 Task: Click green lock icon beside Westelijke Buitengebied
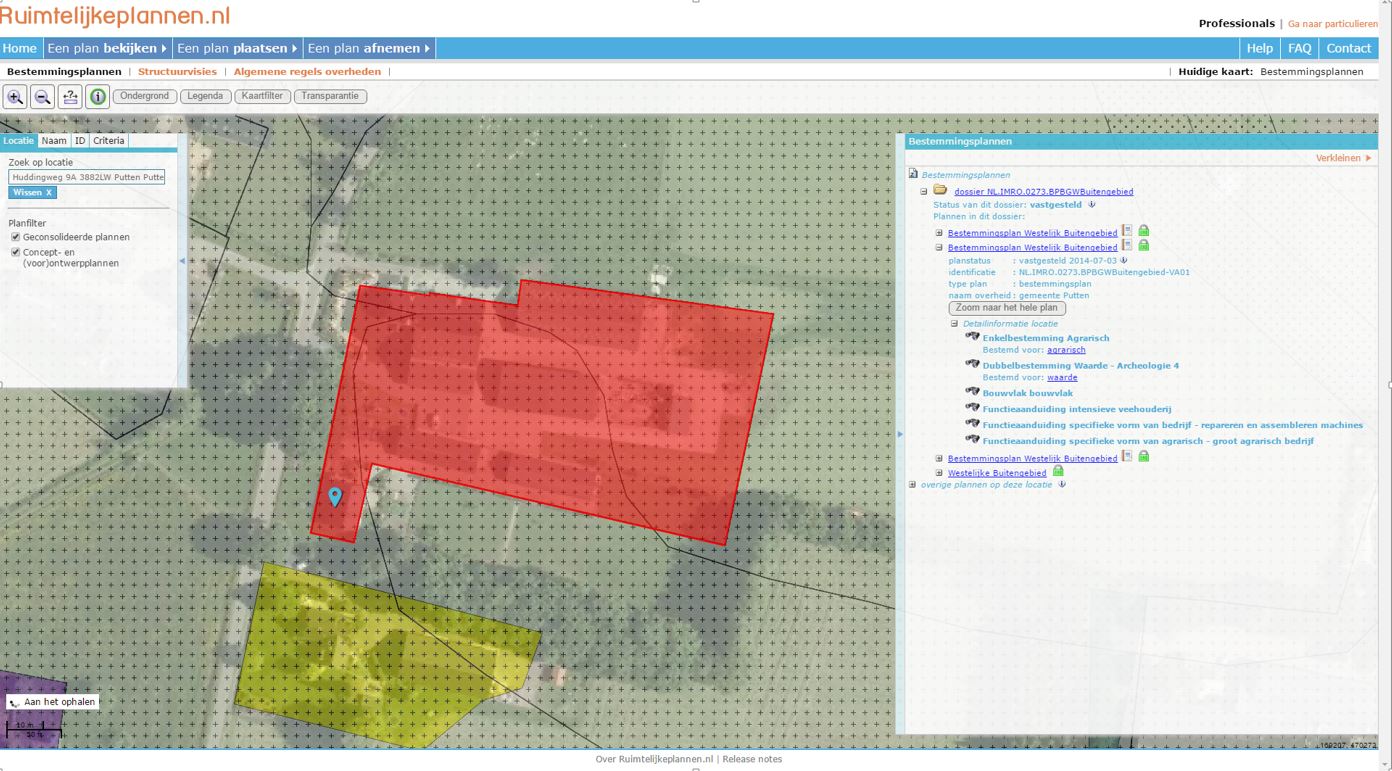click(x=1058, y=471)
